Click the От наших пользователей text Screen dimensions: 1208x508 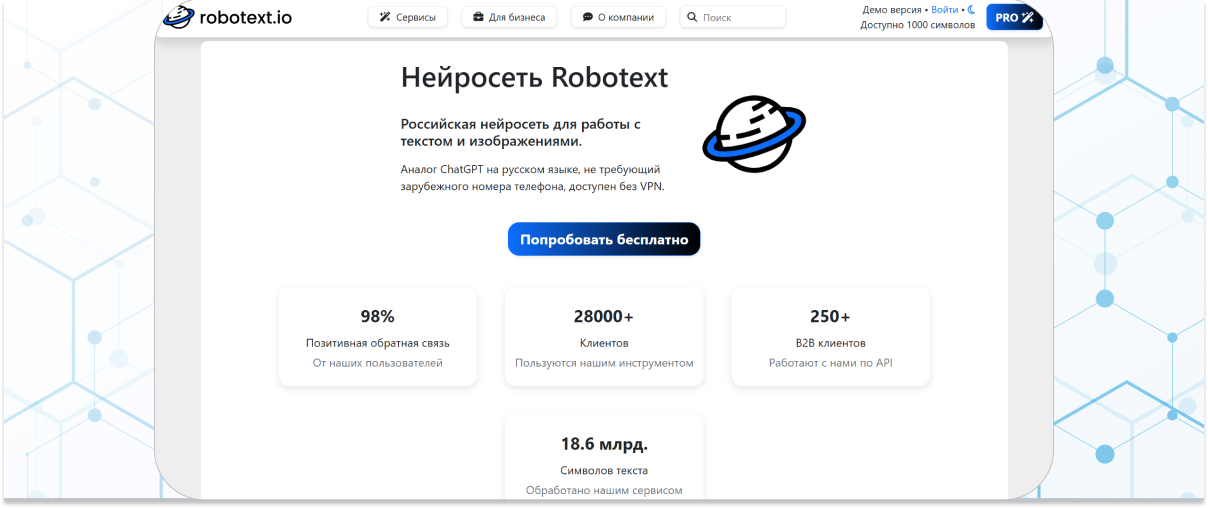tap(378, 363)
